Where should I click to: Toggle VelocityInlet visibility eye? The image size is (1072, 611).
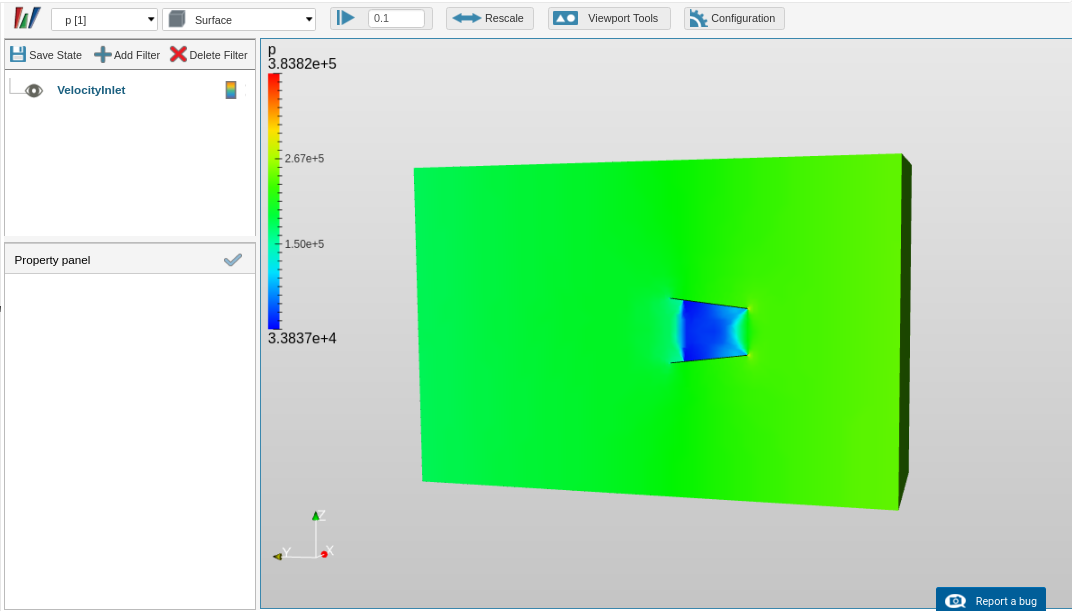tap(34, 90)
